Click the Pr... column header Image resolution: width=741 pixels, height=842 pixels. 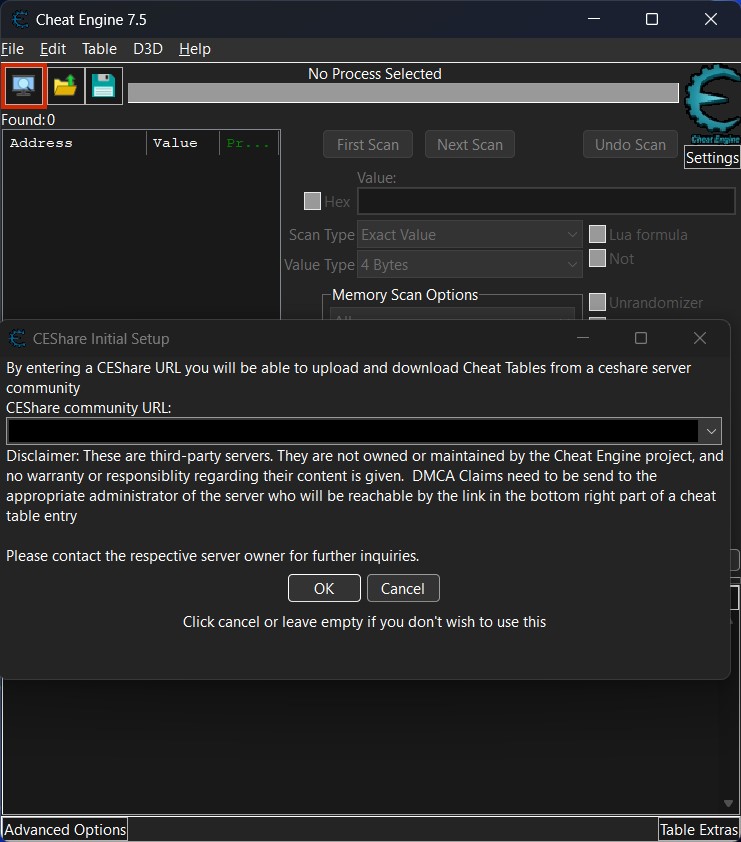coord(249,143)
